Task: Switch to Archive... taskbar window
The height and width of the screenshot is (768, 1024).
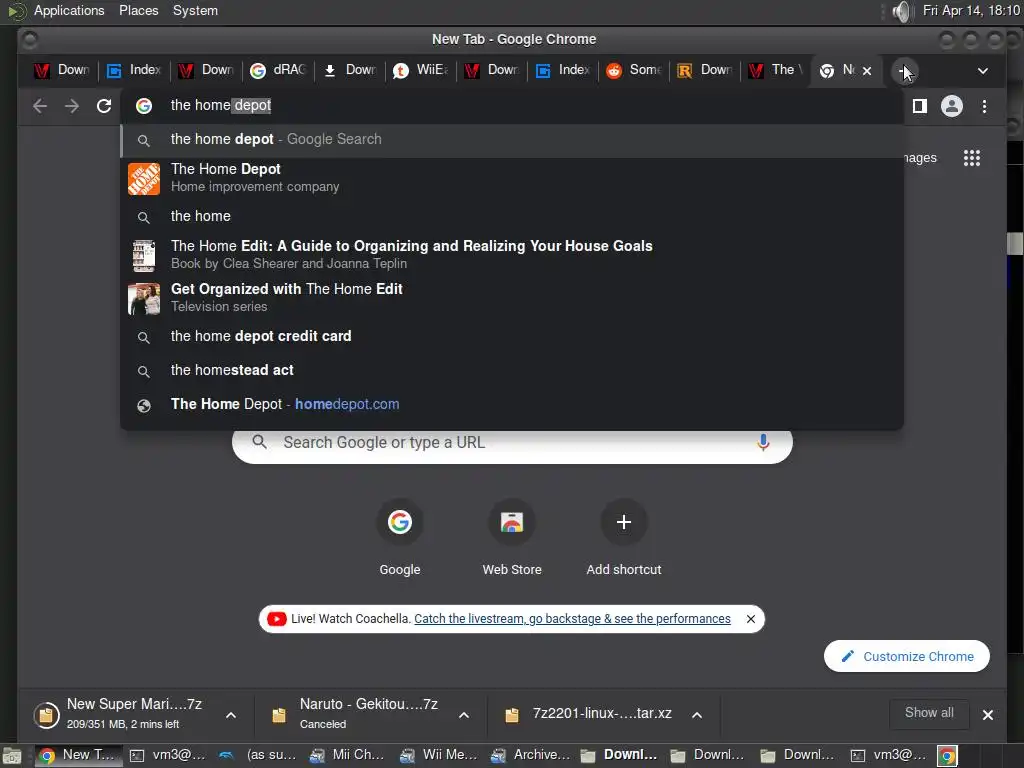Action: [531, 756]
